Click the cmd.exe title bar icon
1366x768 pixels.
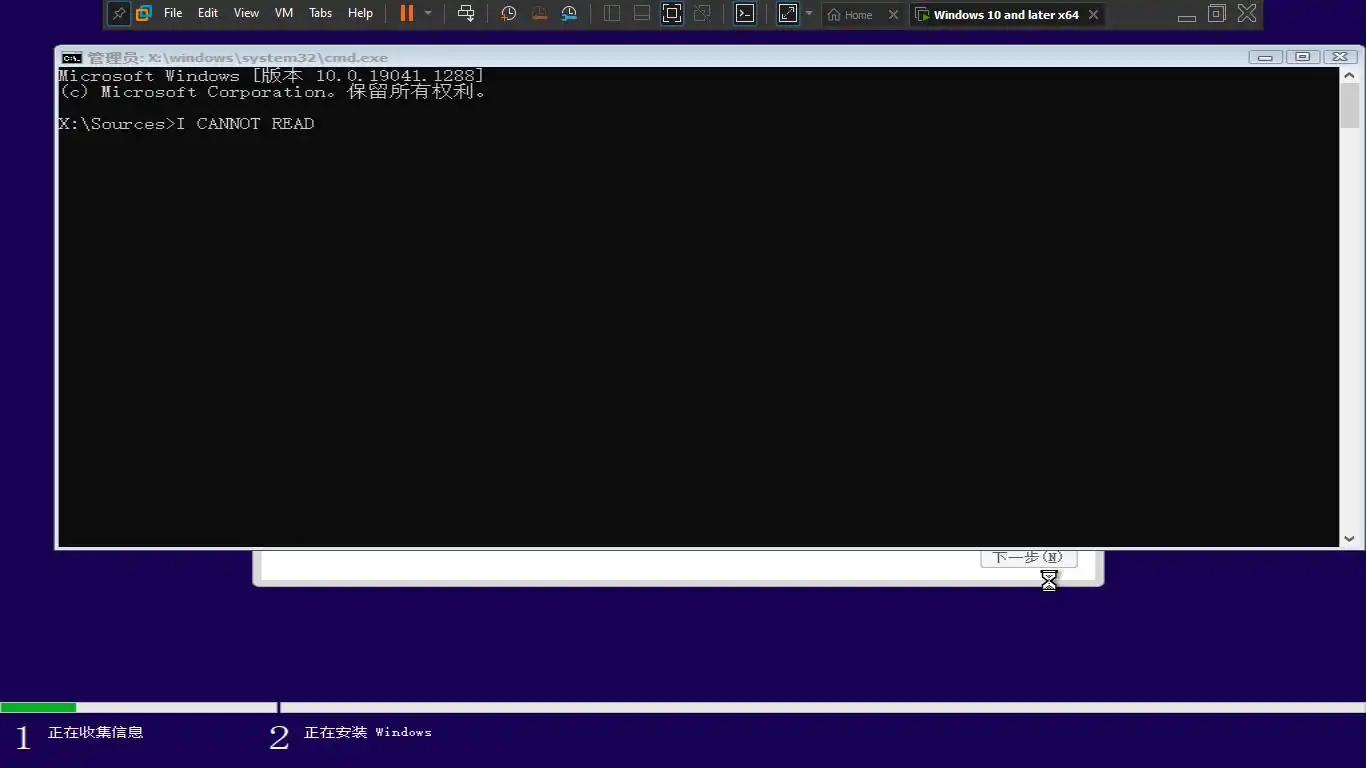point(72,58)
